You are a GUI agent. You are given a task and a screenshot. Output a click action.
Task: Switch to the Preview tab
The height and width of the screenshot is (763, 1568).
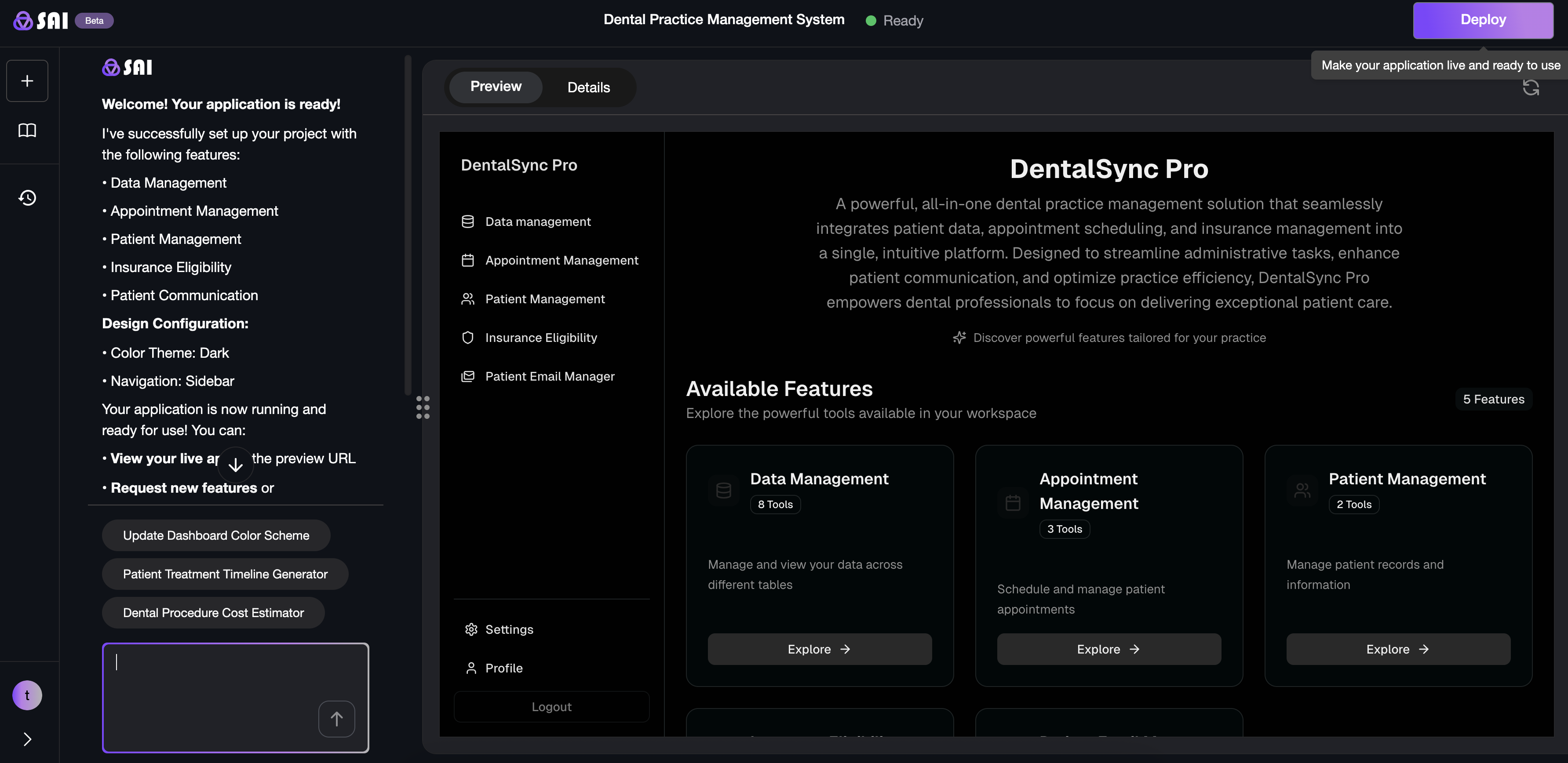496,87
